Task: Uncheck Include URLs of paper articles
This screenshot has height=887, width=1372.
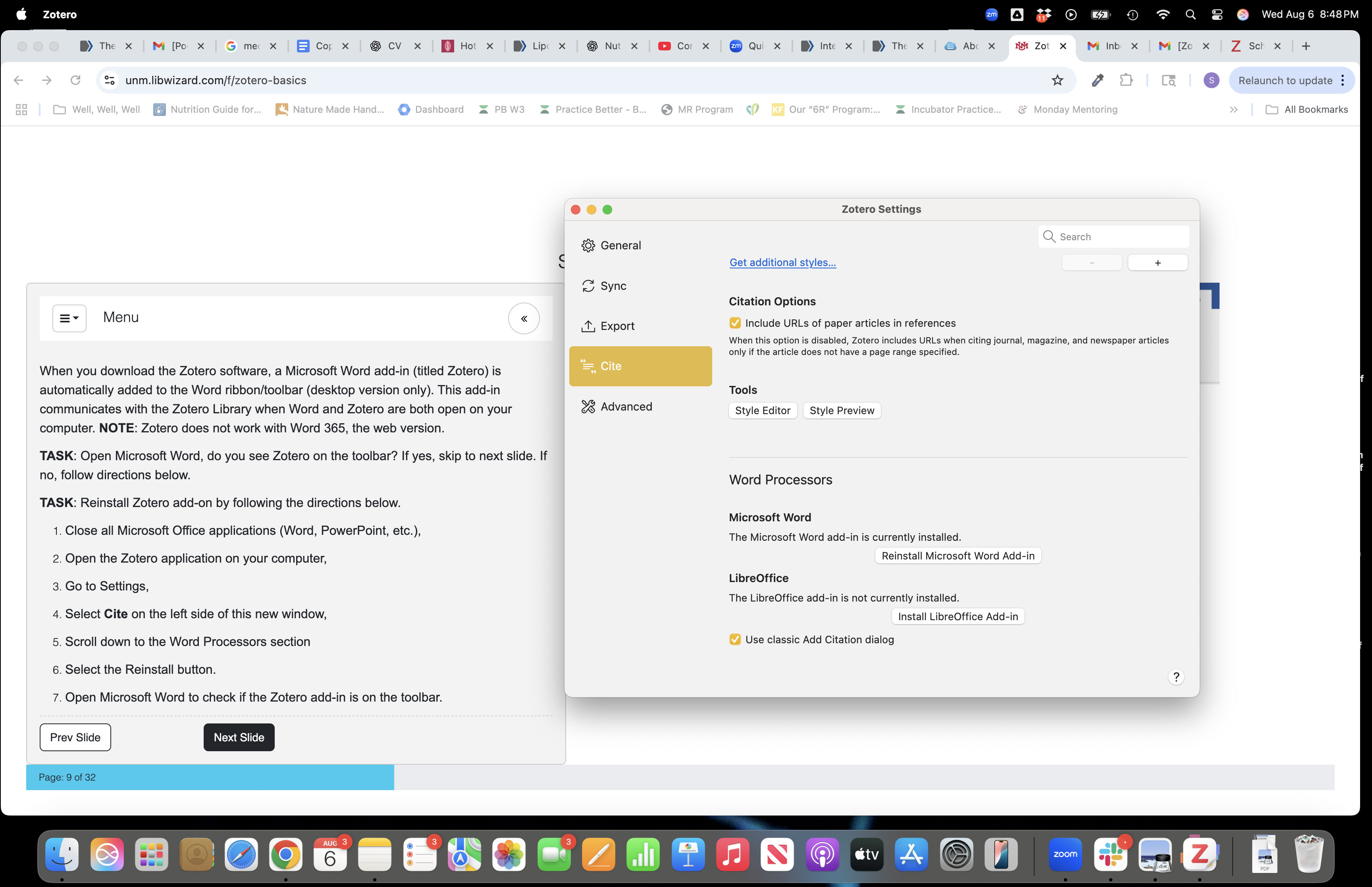Action: click(735, 323)
